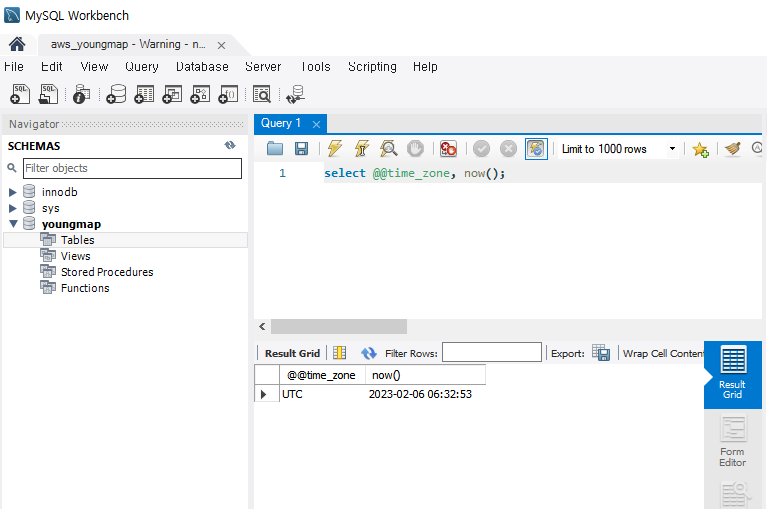Screen dimensions: 767x509
Task: Open the View menu
Action: 94,66
